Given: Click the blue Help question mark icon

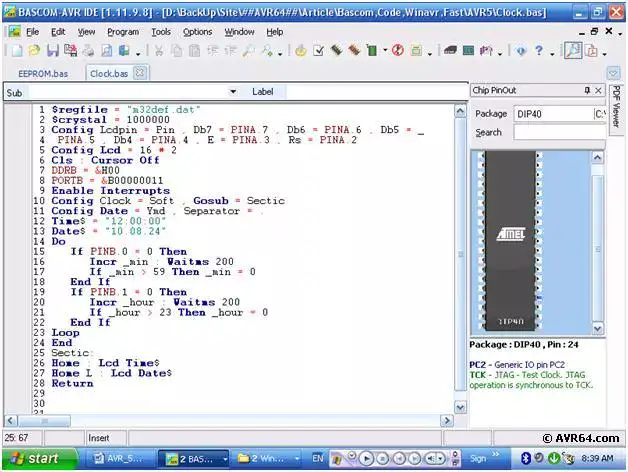Looking at the screenshot, I should pos(540,51).
